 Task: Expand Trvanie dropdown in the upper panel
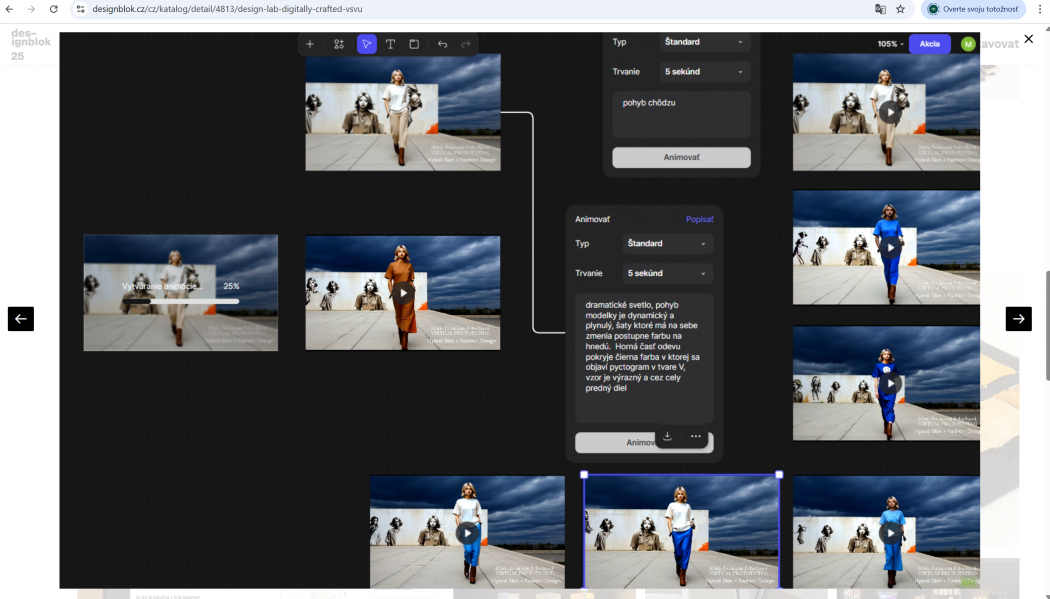tap(705, 72)
